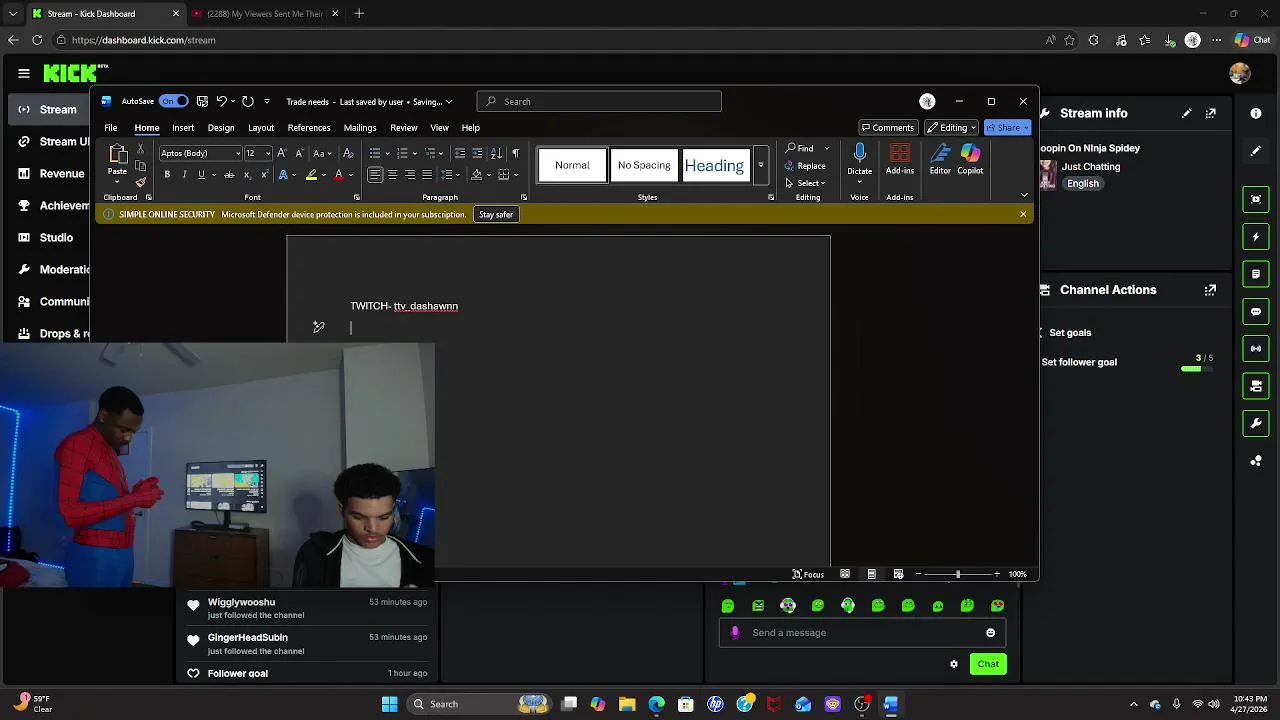This screenshot has width=1280, height=720.
Task: Apply the No Spacing style
Action: (x=644, y=165)
